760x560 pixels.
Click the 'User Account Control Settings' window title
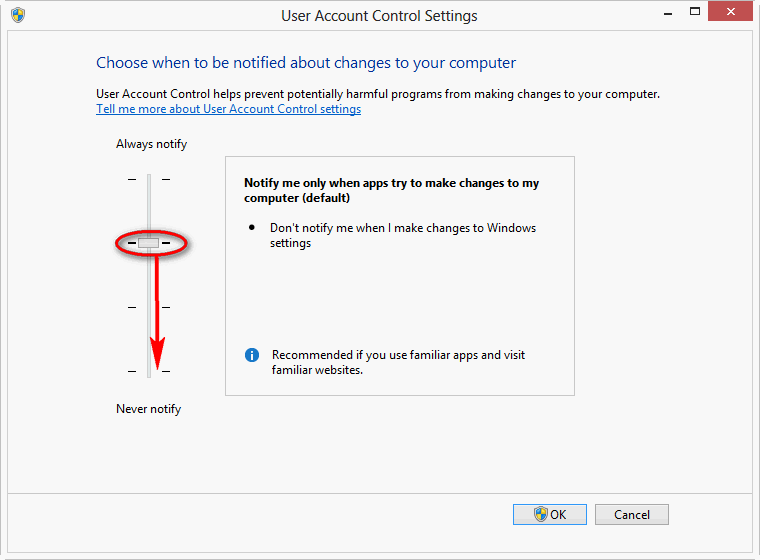pyautogui.click(x=379, y=16)
